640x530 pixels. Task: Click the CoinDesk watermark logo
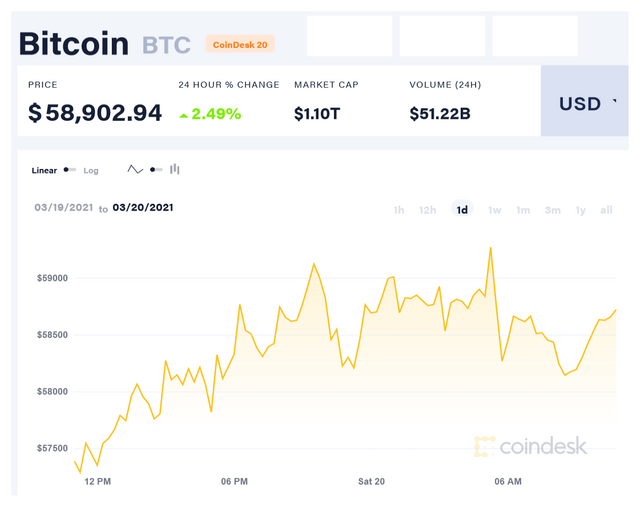tap(531, 446)
